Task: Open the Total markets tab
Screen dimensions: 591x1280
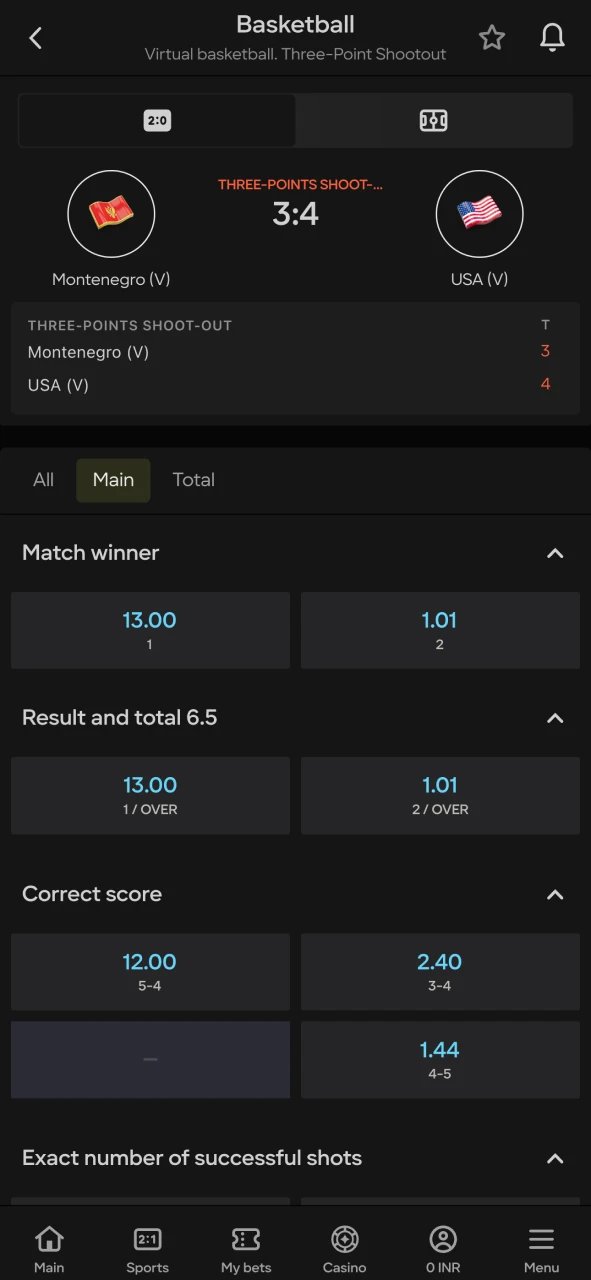Action: tap(193, 480)
